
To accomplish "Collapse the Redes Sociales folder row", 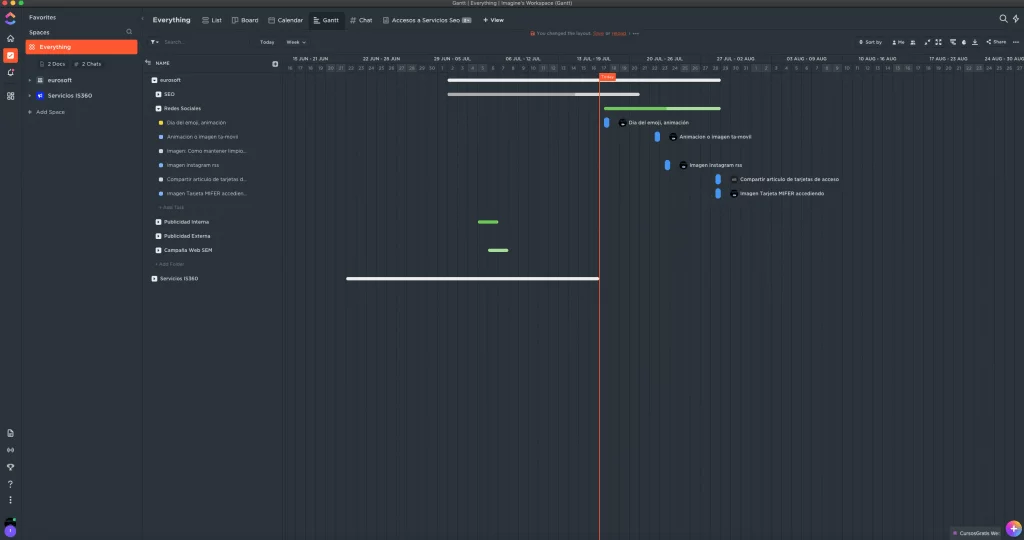I will (x=158, y=108).
